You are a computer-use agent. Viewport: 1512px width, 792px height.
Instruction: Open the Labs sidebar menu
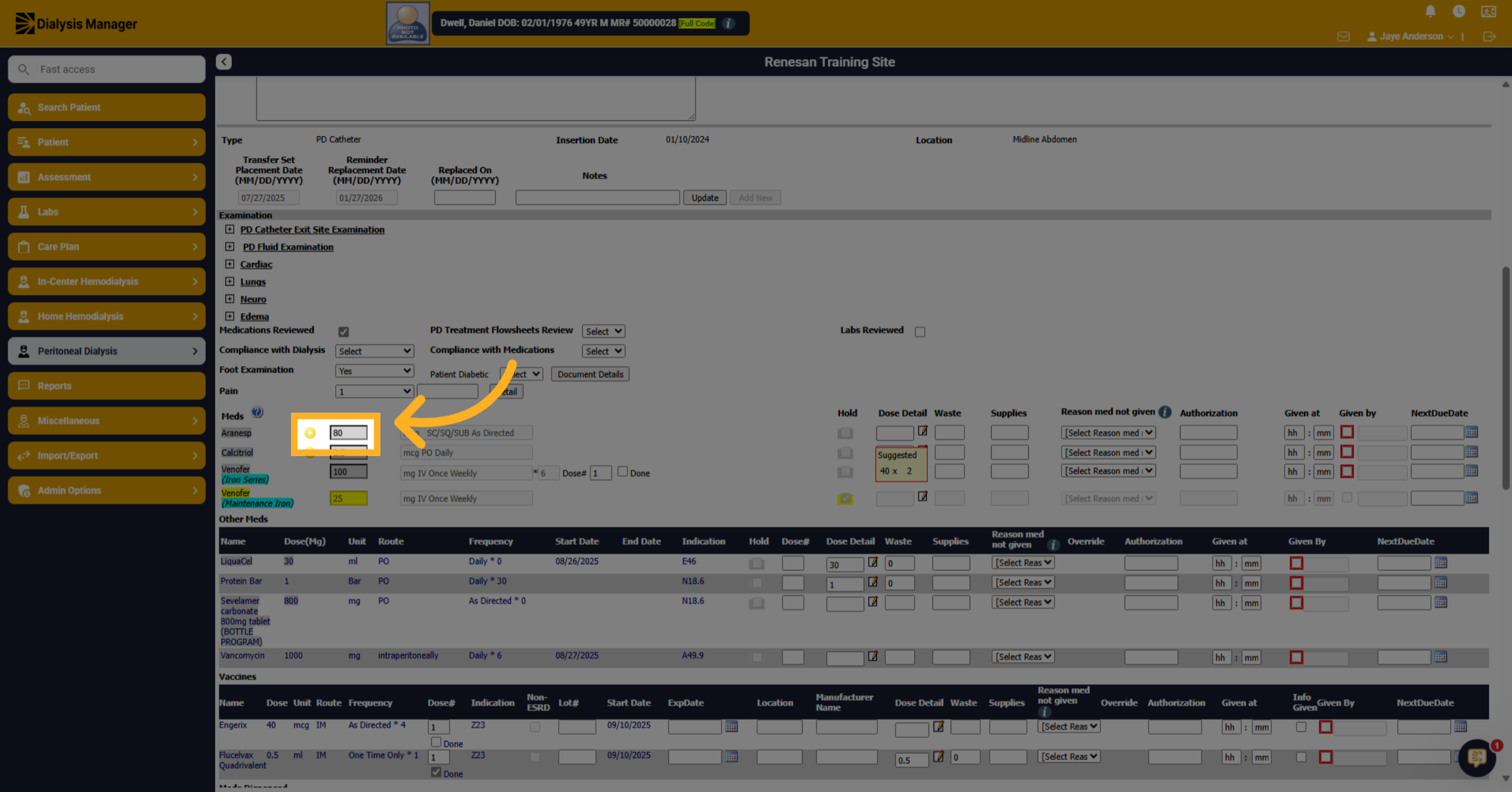coord(106,212)
